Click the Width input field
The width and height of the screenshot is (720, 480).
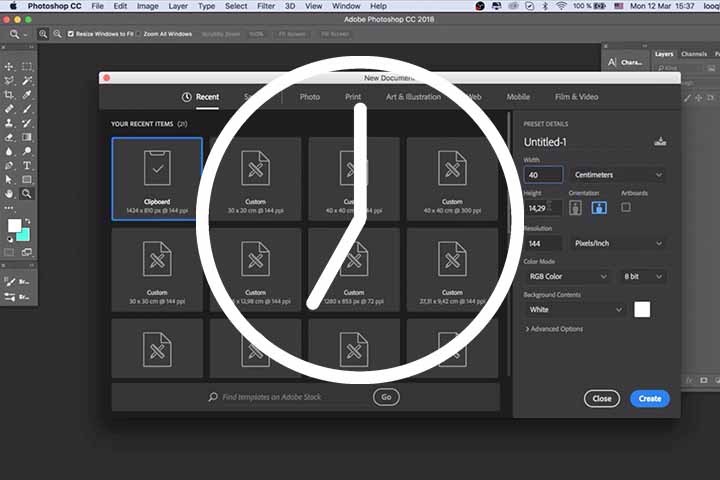[x=543, y=175]
